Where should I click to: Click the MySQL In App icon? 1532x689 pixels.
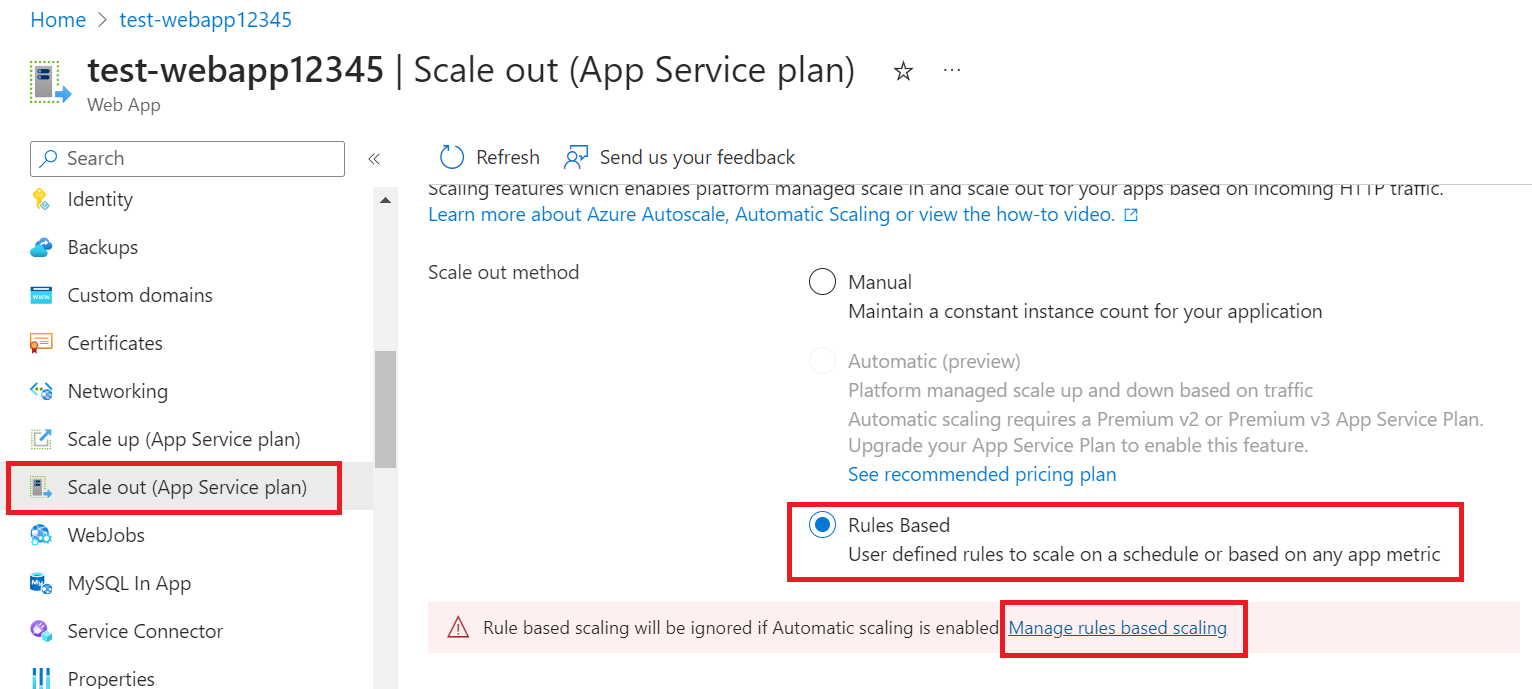click(41, 583)
